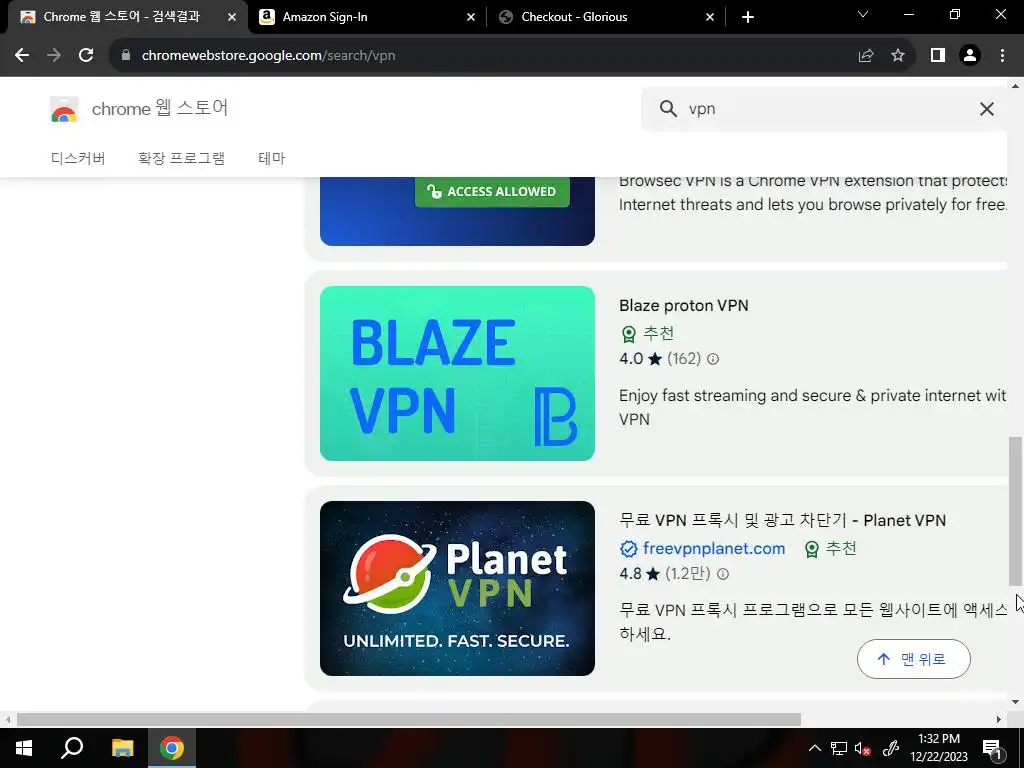Visit freevpnplanet.com publisher link

pos(714,549)
